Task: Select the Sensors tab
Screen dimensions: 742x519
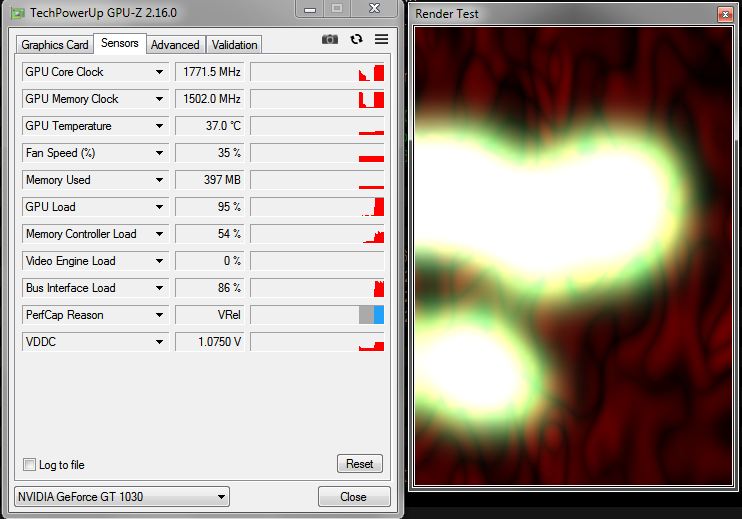Action: pyautogui.click(x=120, y=43)
